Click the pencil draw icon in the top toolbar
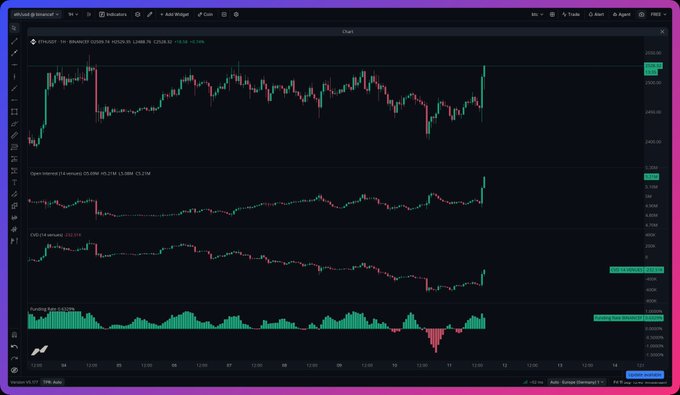This screenshot has height=395, width=680. [150, 14]
